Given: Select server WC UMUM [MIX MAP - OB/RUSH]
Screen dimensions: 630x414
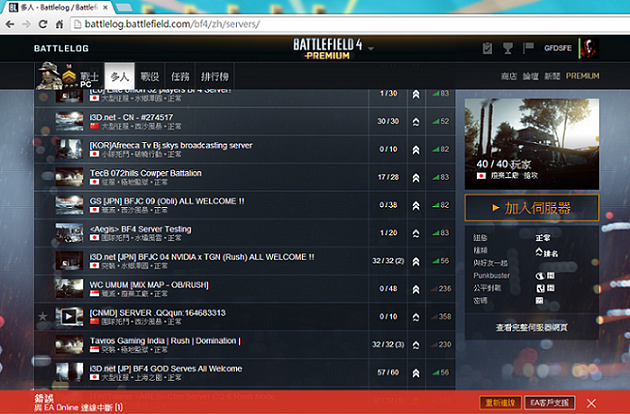Looking at the screenshot, I should 244,289.
